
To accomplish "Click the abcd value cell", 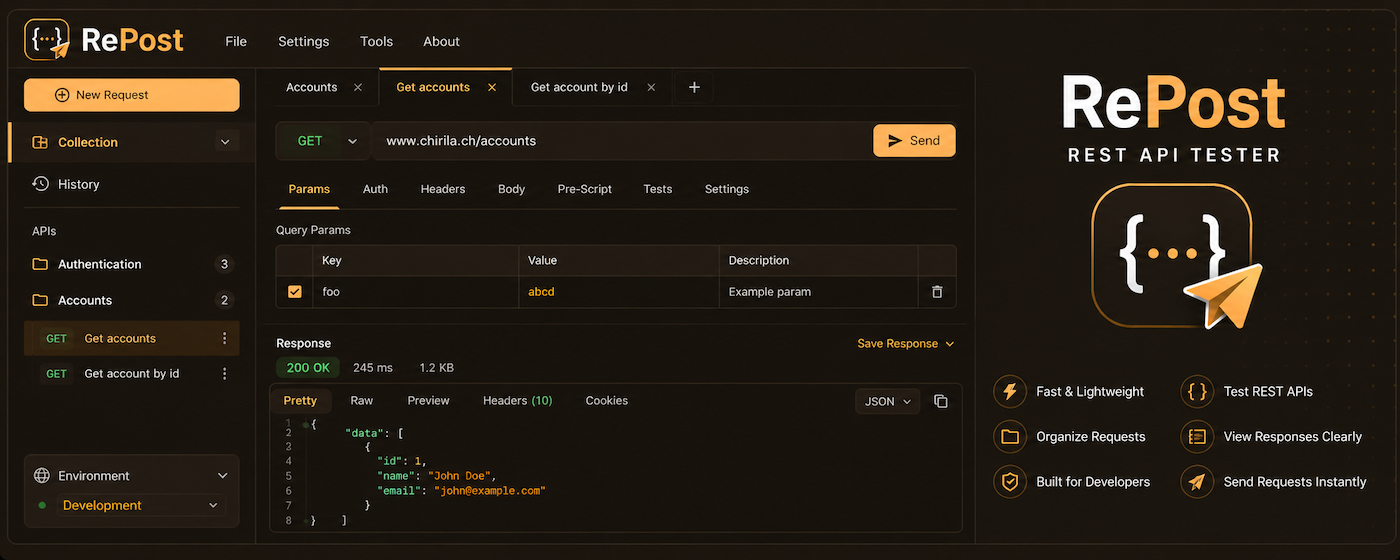I will pos(618,292).
